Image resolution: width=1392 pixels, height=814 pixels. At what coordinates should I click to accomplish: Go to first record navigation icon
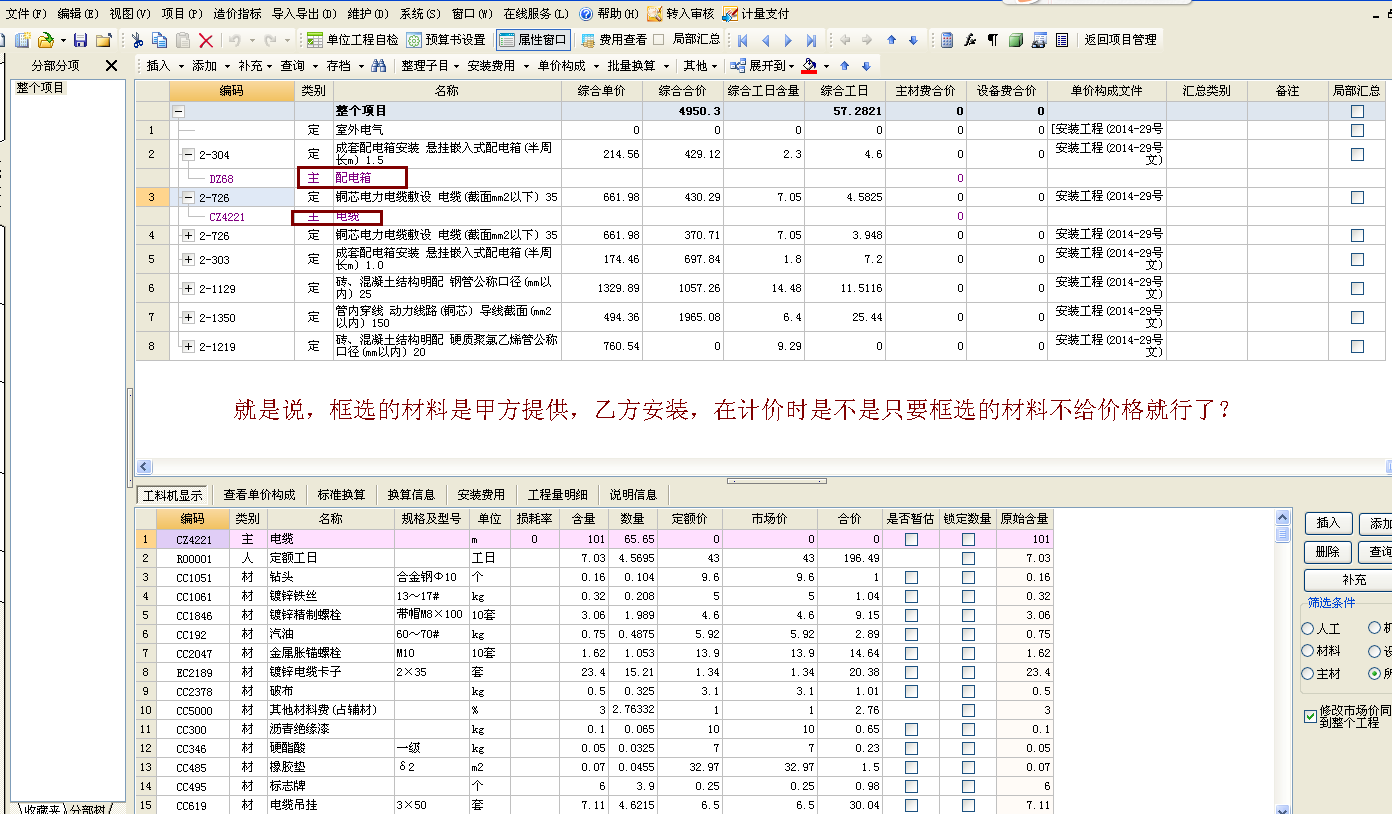coord(742,40)
